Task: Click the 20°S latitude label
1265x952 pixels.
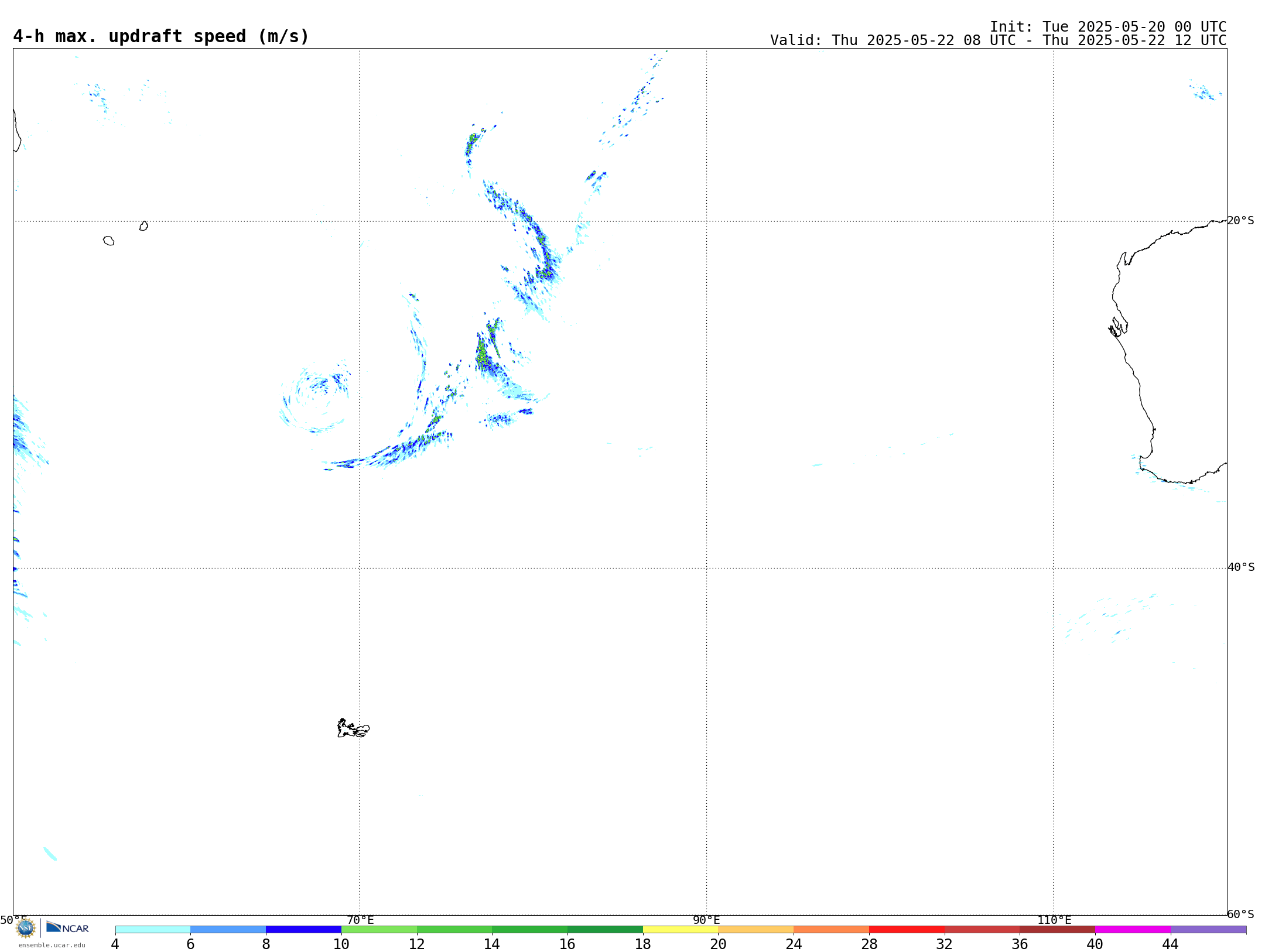Action: 1240,221
